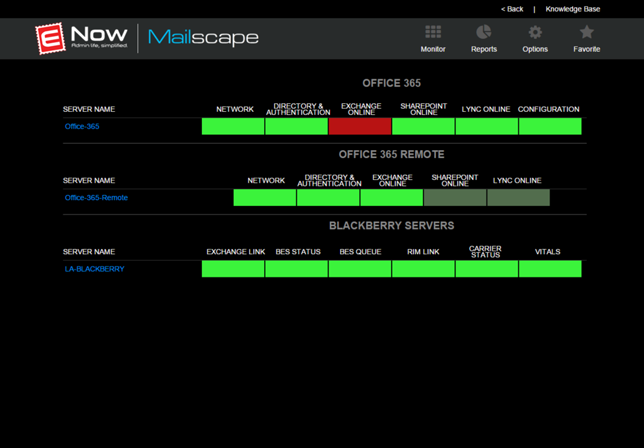Click Office-365-Remote Network green status cell

click(x=264, y=198)
